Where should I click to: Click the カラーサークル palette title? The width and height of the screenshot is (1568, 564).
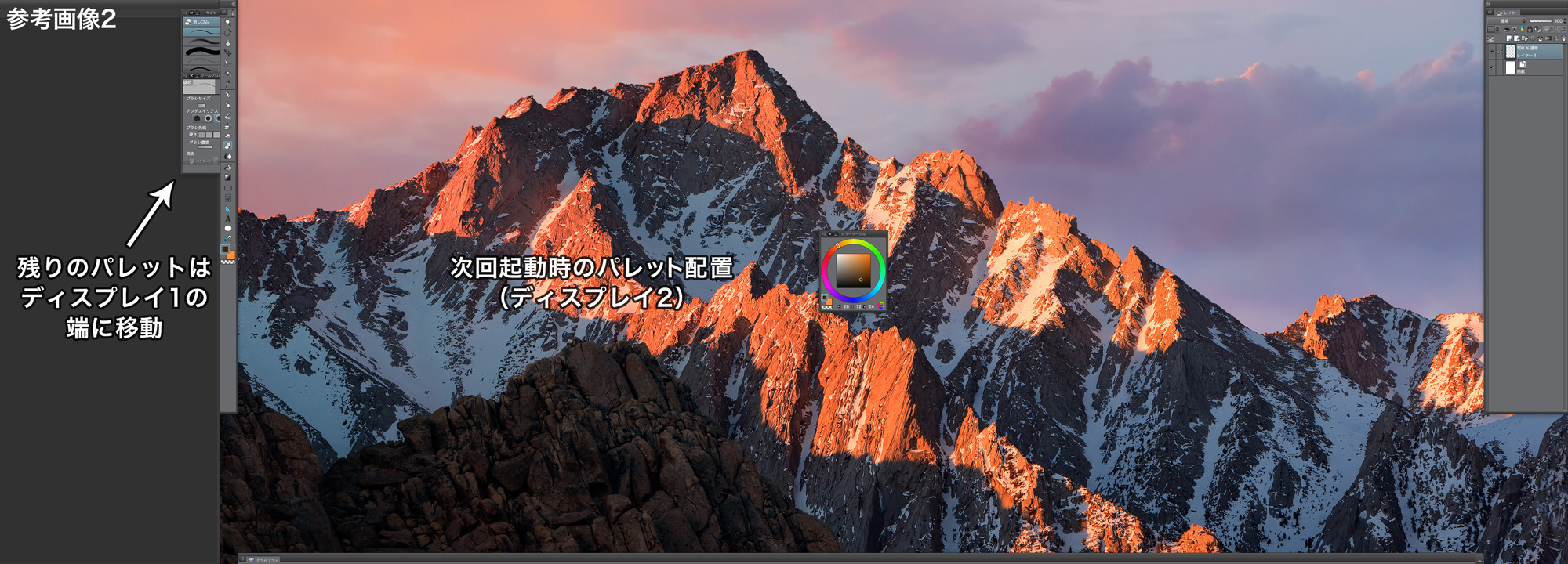point(854,233)
